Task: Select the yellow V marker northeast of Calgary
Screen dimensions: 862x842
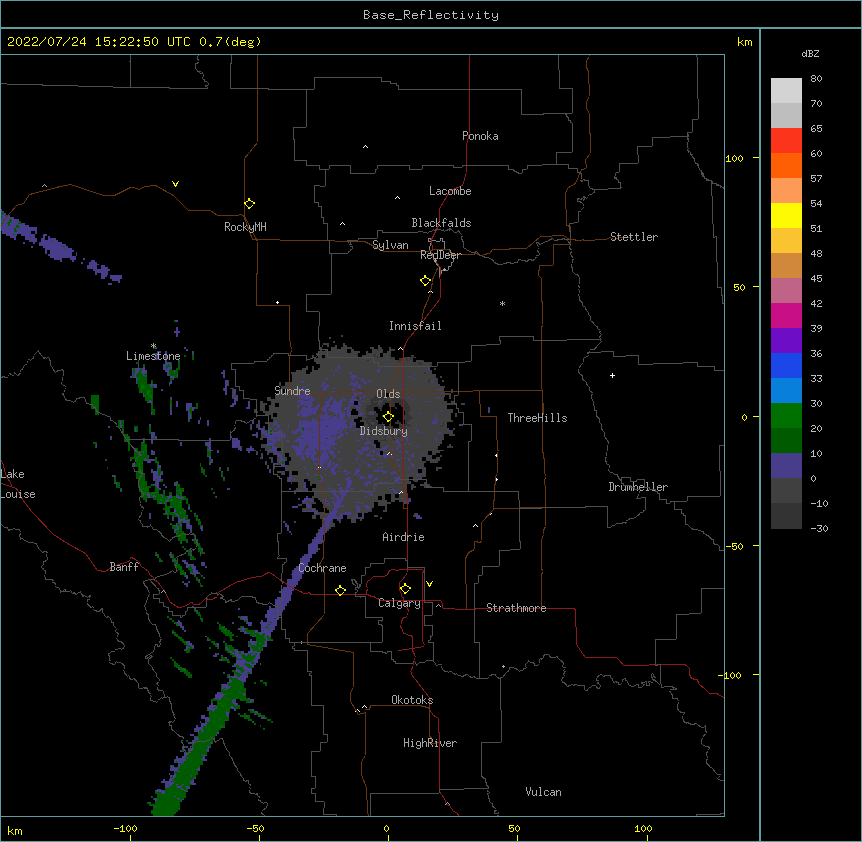Action: [x=429, y=584]
